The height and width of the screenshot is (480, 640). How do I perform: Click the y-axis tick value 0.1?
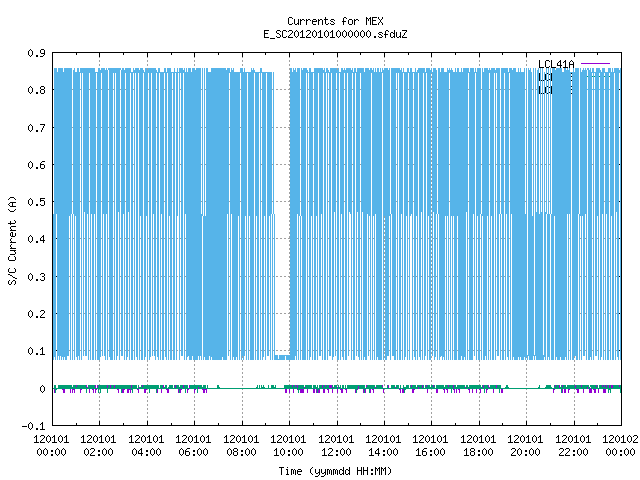(x=36, y=351)
